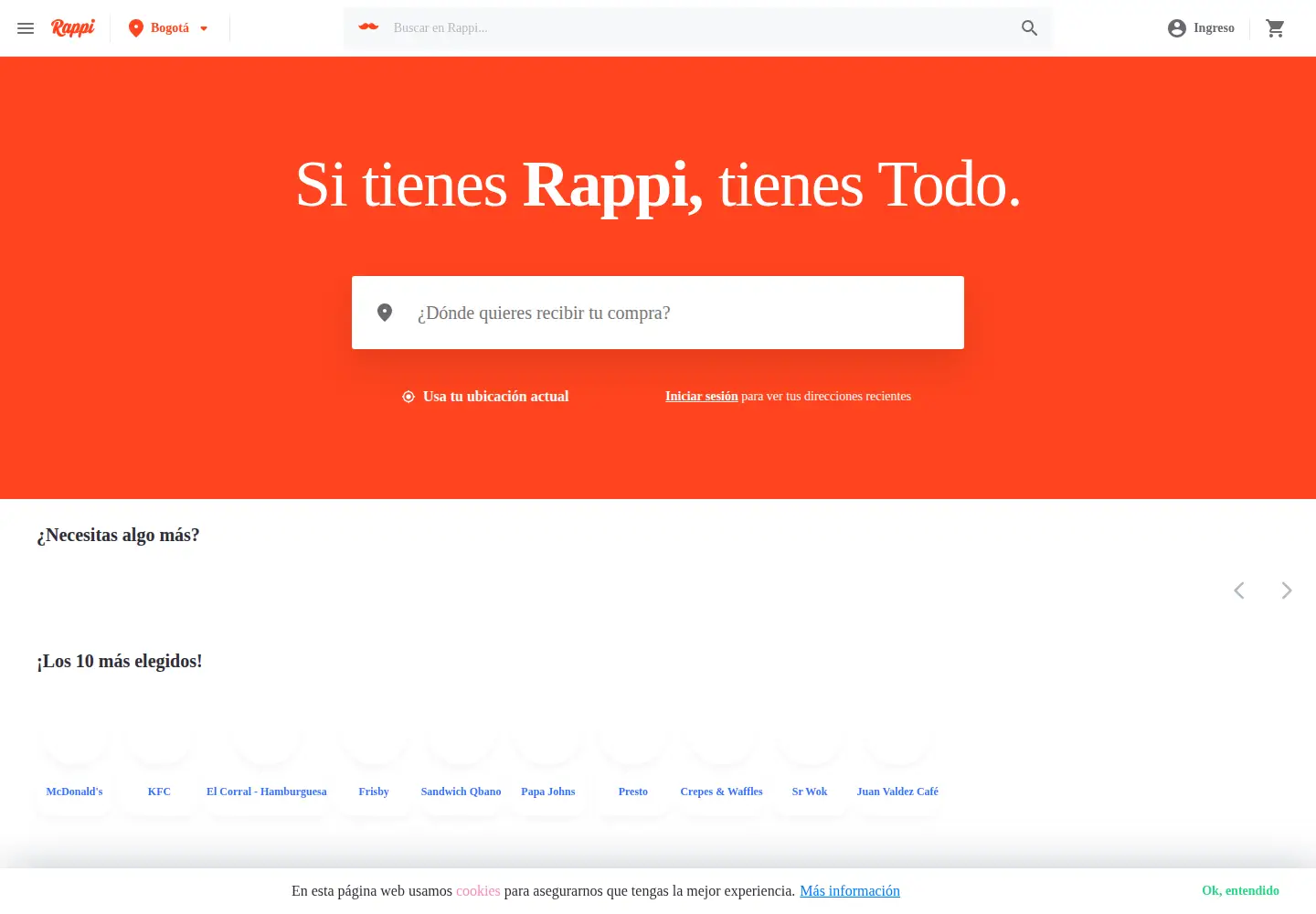Focus the Buscar en Rappi search field
Image resolution: width=1316 pixels, height=914 pixels.
(699, 28)
